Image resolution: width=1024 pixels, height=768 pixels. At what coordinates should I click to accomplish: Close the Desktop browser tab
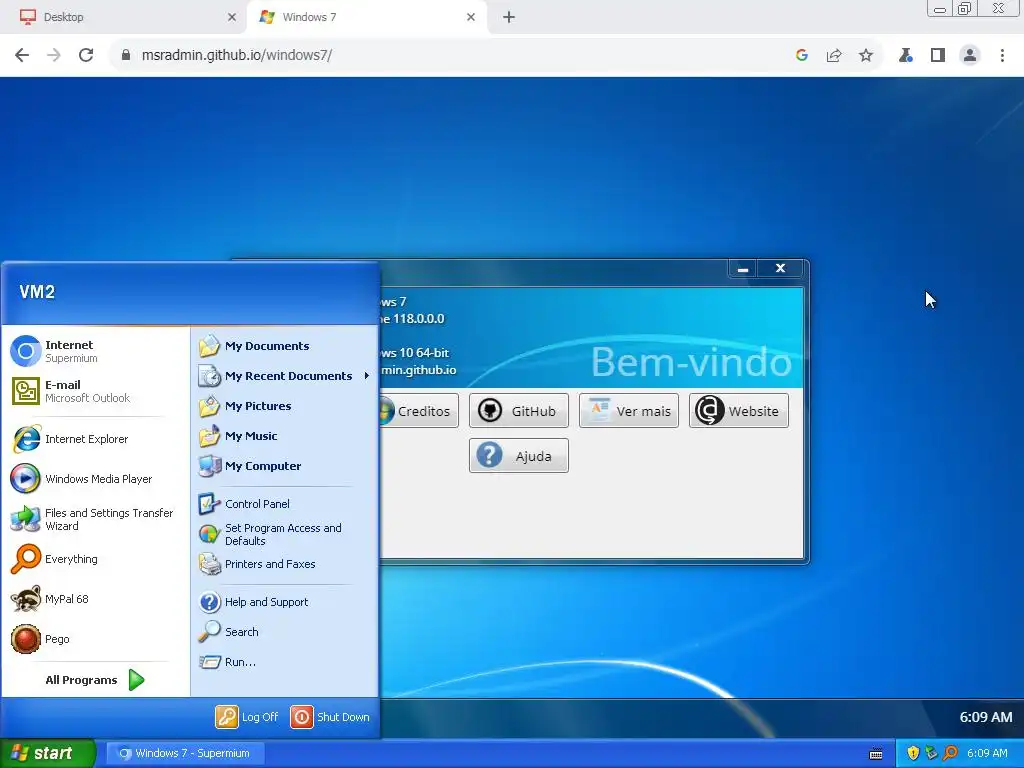pyautogui.click(x=232, y=17)
